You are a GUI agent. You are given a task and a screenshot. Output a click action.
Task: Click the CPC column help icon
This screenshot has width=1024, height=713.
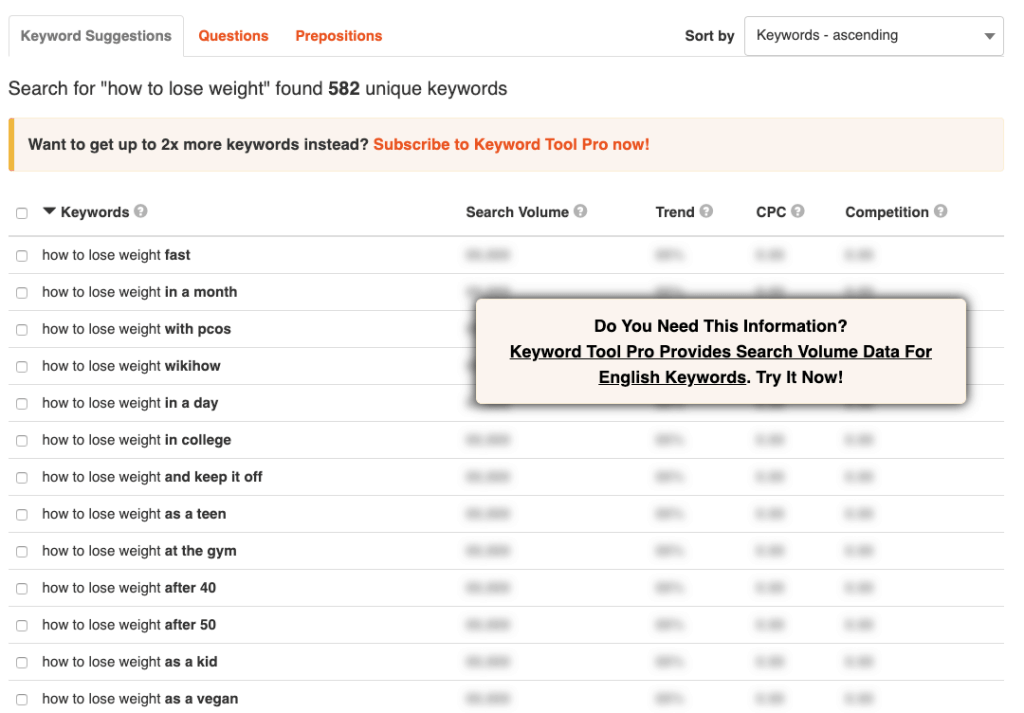pos(797,212)
